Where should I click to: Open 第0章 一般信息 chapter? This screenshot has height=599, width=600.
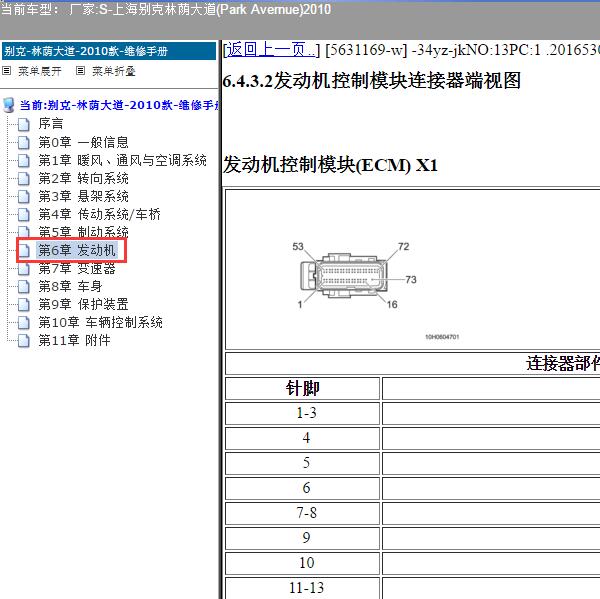pyautogui.click(x=83, y=142)
